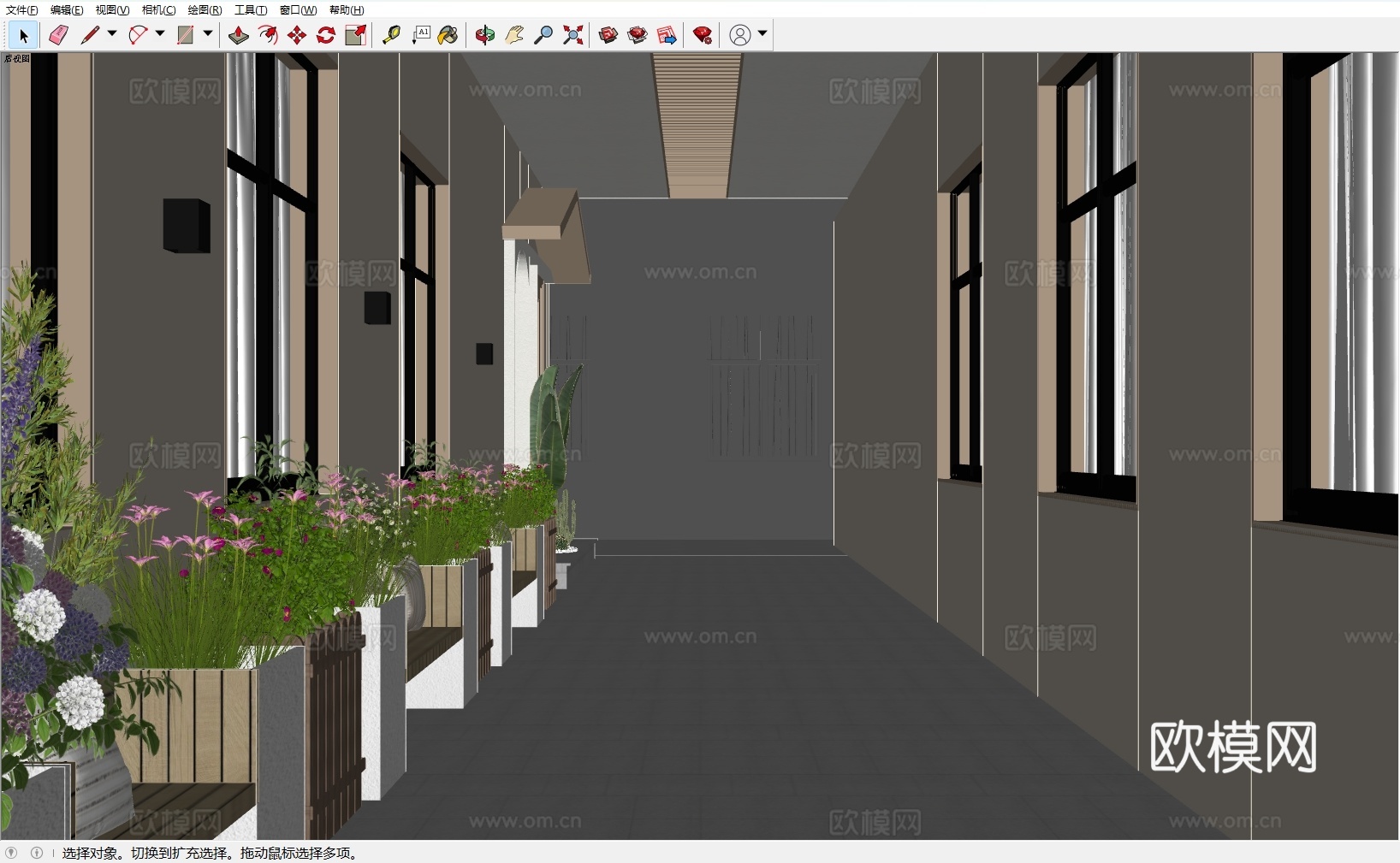Open the 相机(C) menu
This screenshot has width=1400, height=863.
[x=158, y=10]
